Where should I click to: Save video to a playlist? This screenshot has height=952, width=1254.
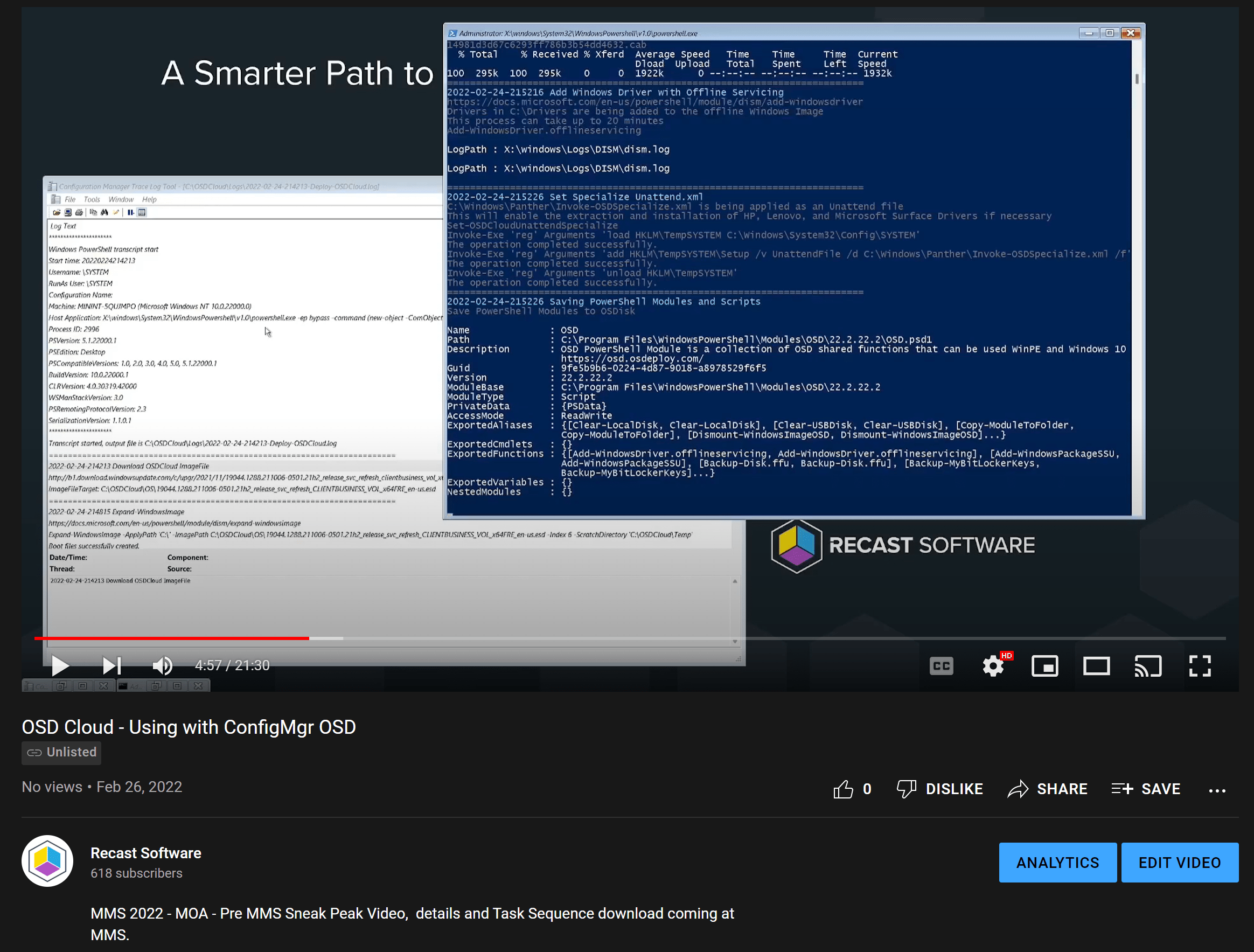1146,789
